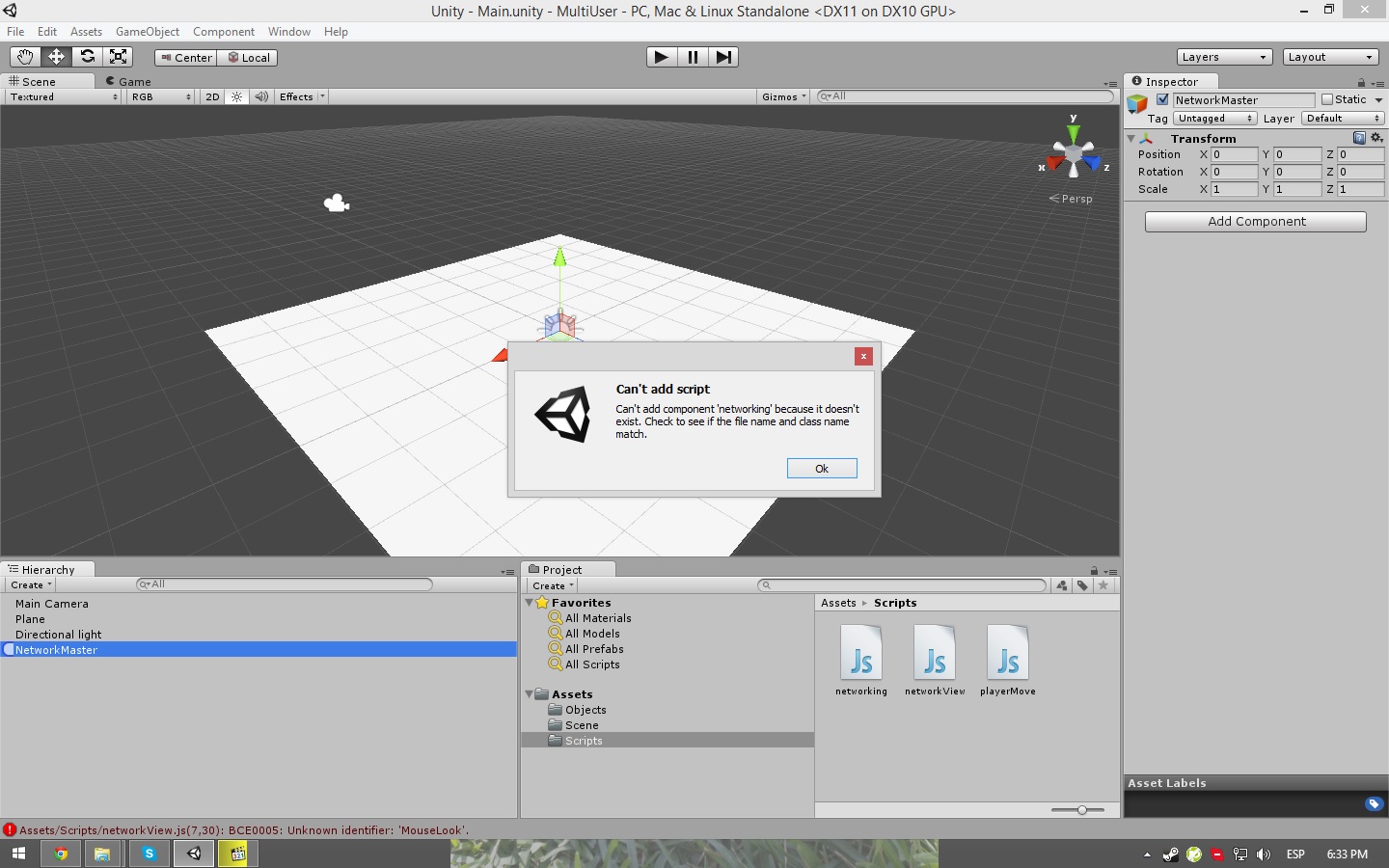This screenshot has height=868, width=1389.
Task: Select the playerMove script icon
Action: [1008, 654]
